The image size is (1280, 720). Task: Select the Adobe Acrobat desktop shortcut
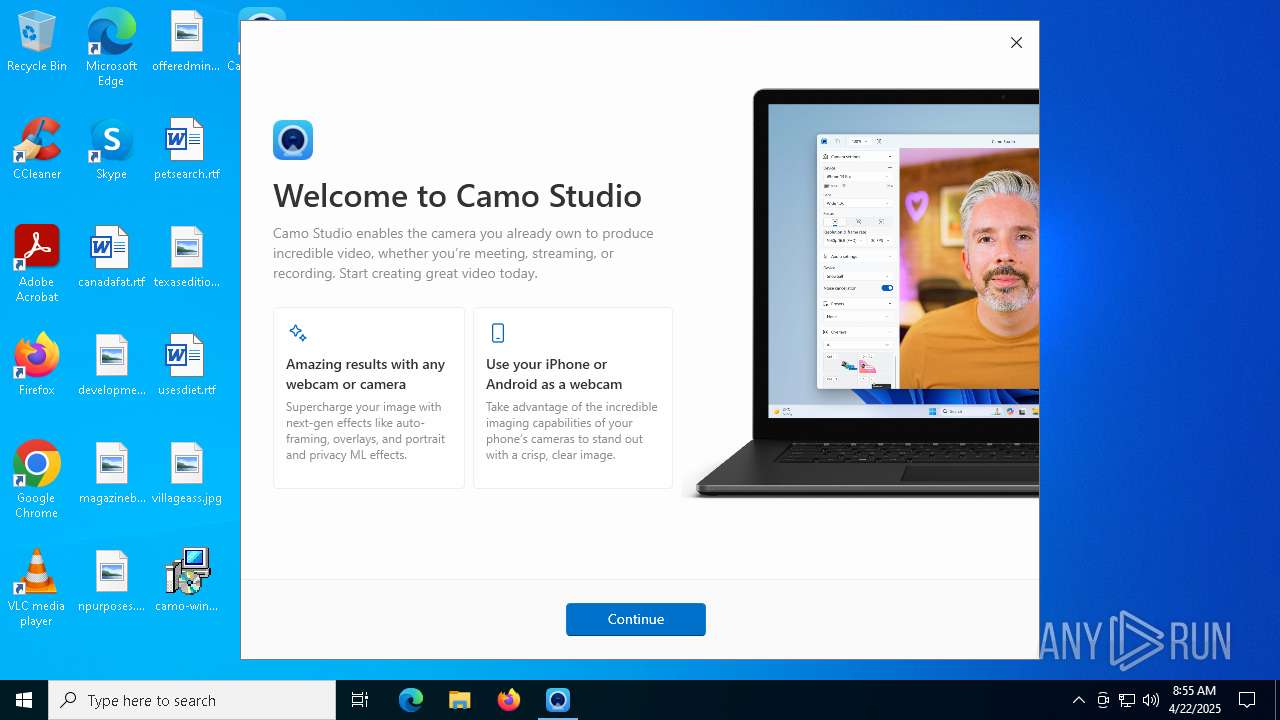pyautogui.click(x=37, y=264)
